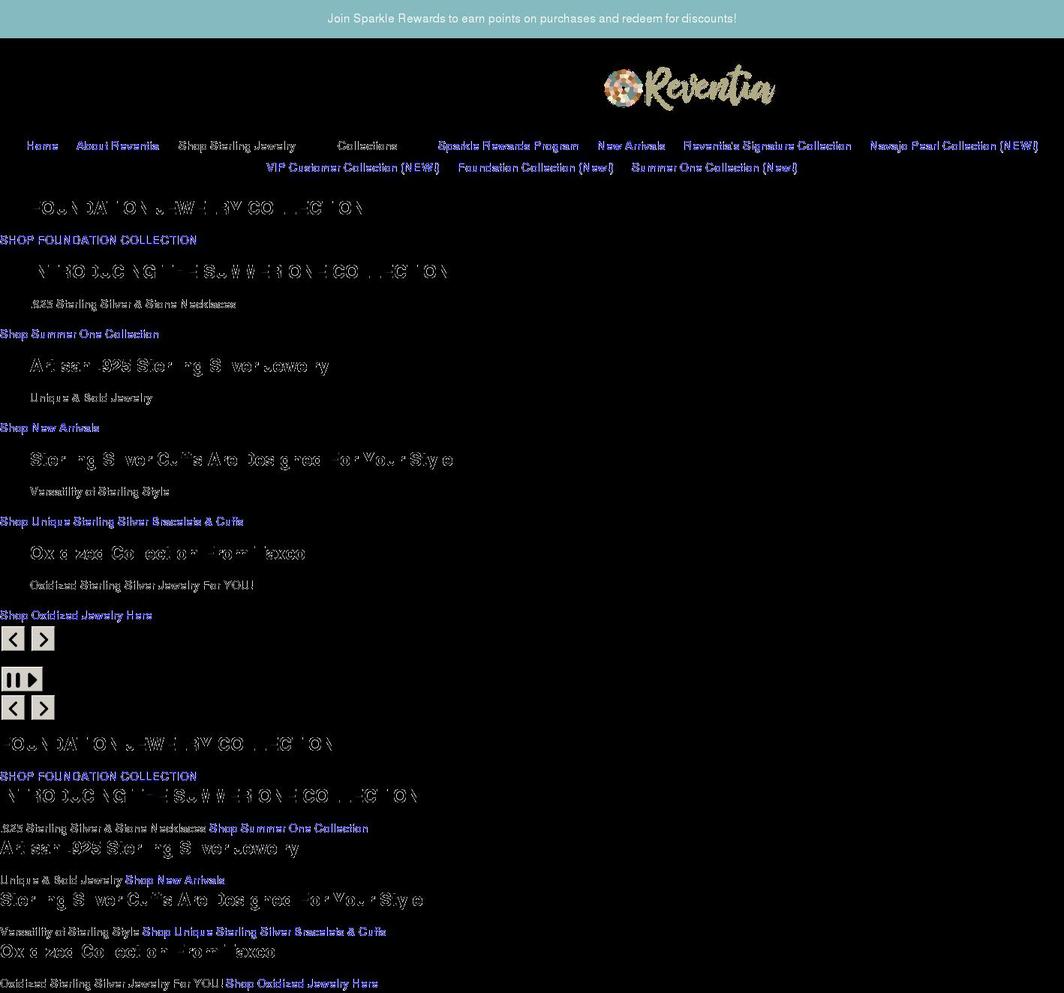Click indented 'Unique & Bold Jewelry' subtitle
Screen dimensions: 1064x993
(x=91, y=398)
